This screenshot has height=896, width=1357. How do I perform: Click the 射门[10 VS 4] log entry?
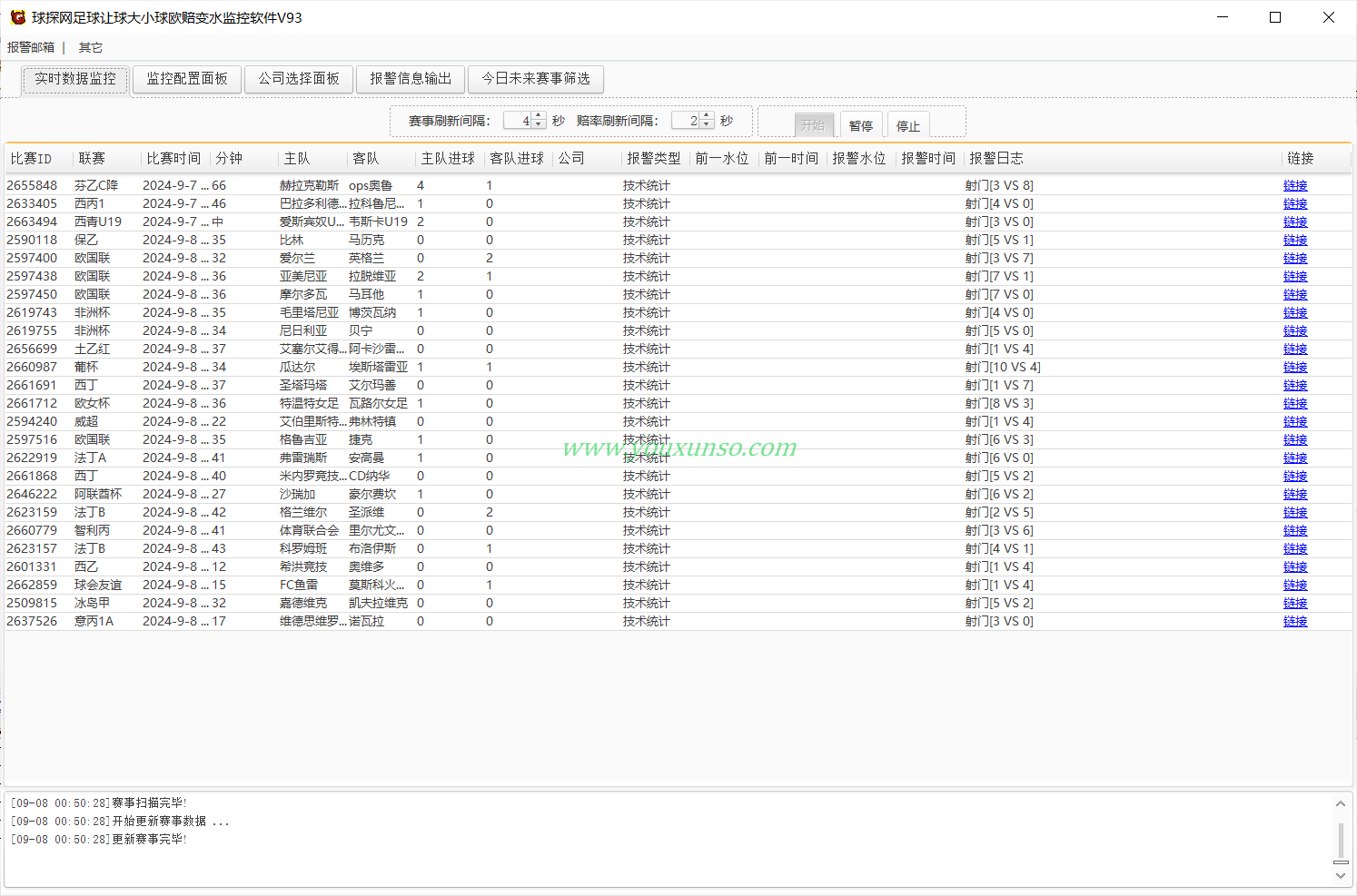tap(1003, 367)
